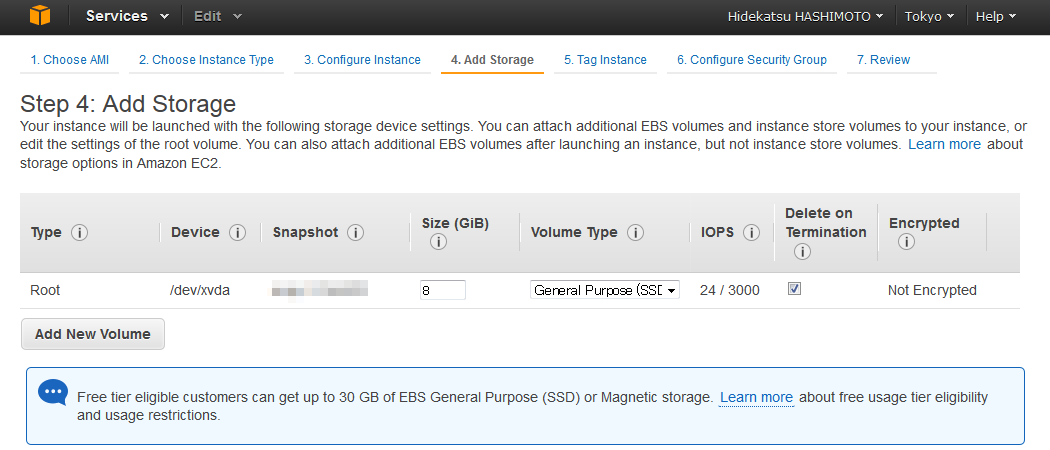Click the info icon next to Volume Type

click(x=635, y=233)
